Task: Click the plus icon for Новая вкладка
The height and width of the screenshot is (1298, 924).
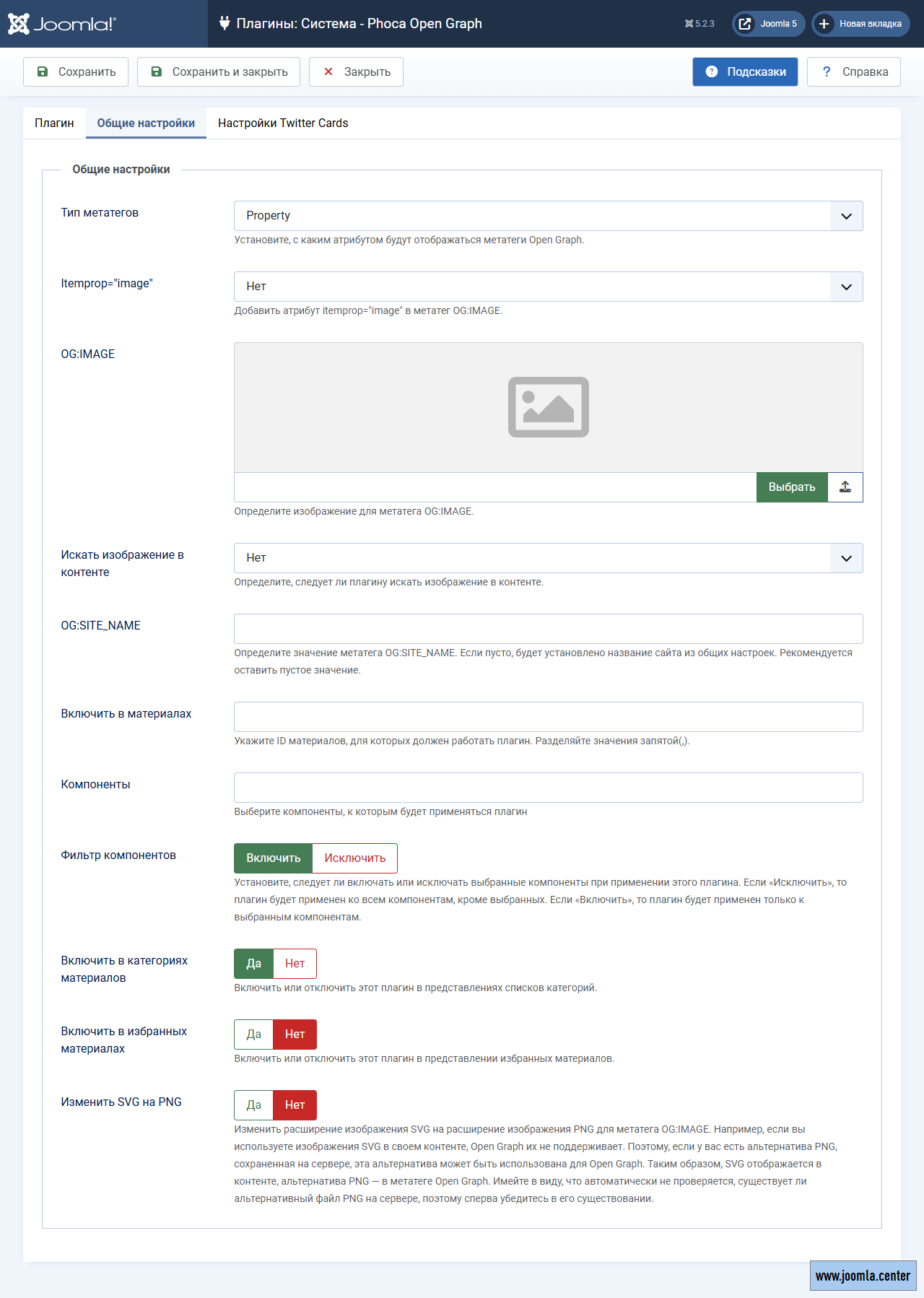Action: pos(824,24)
